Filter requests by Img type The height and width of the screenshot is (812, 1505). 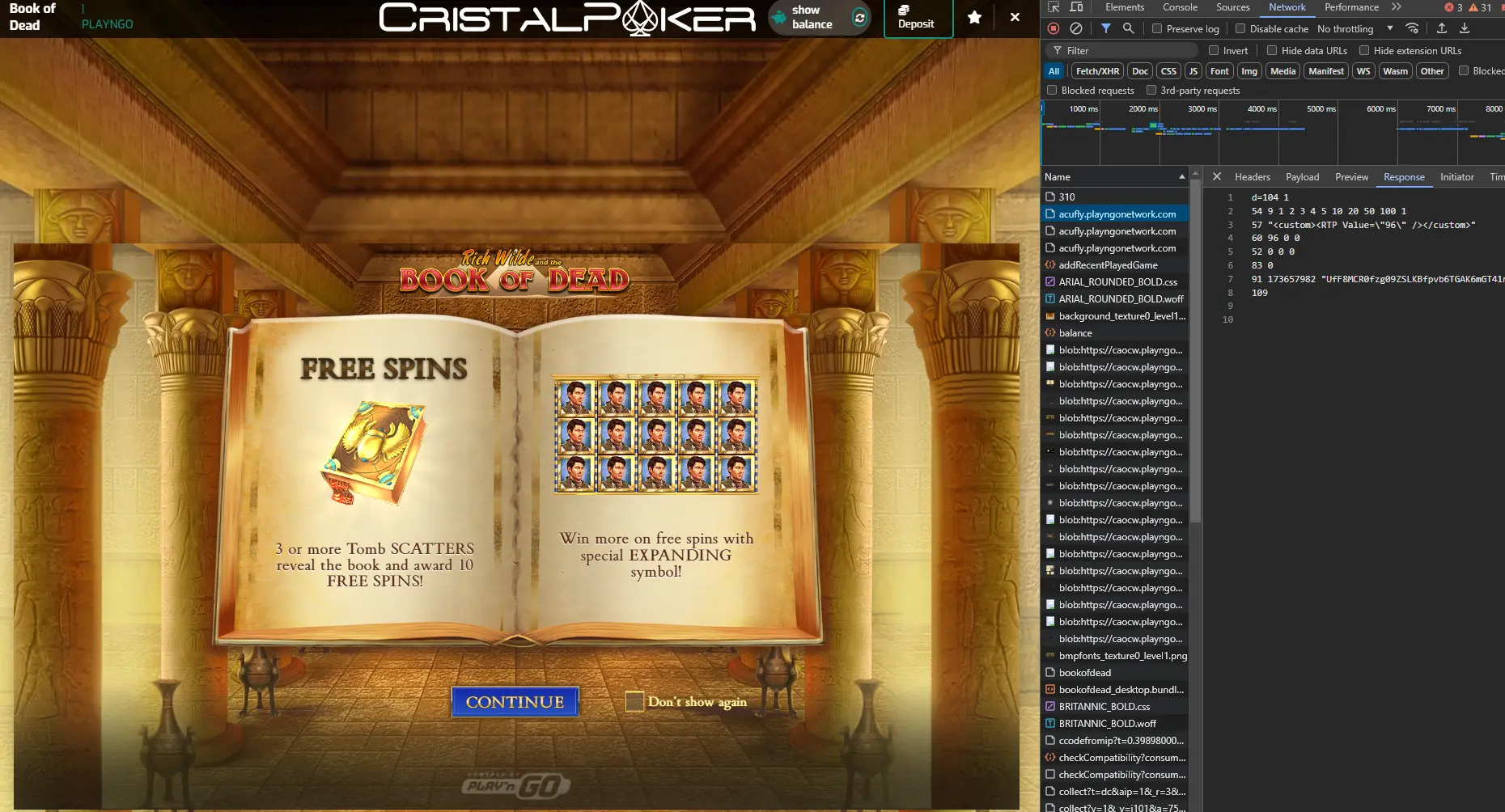point(1249,71)
